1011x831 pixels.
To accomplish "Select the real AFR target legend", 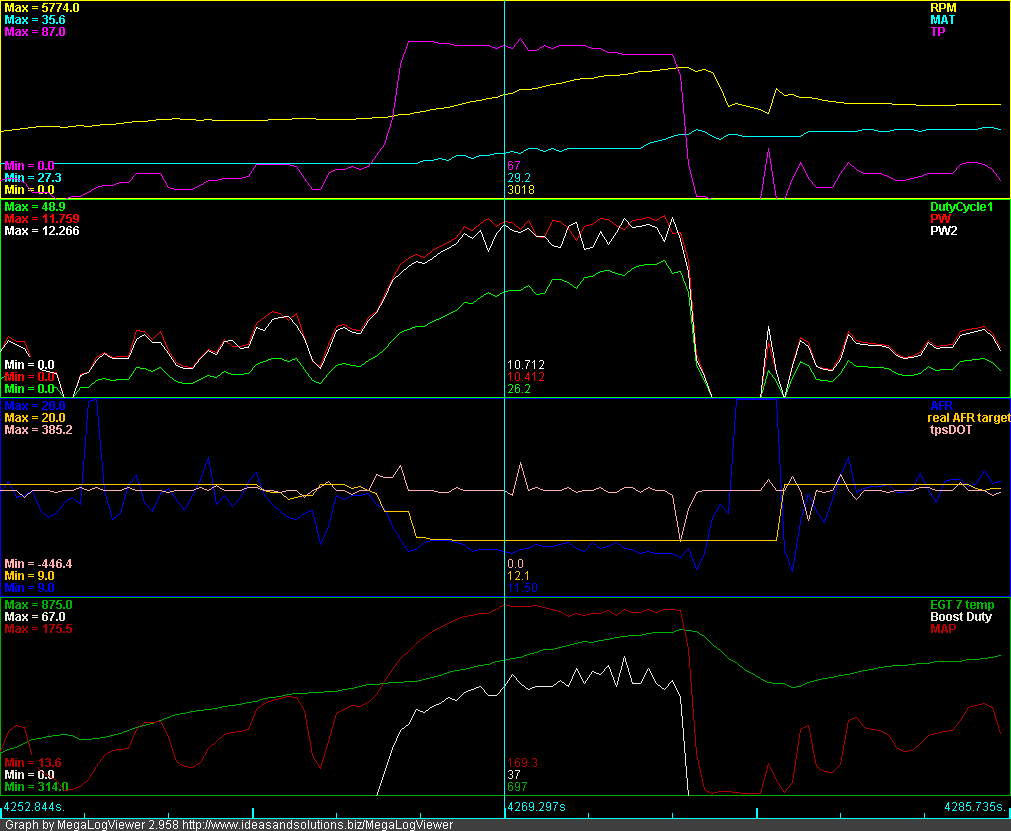I will pyautogui.click(x=968, y=417).
